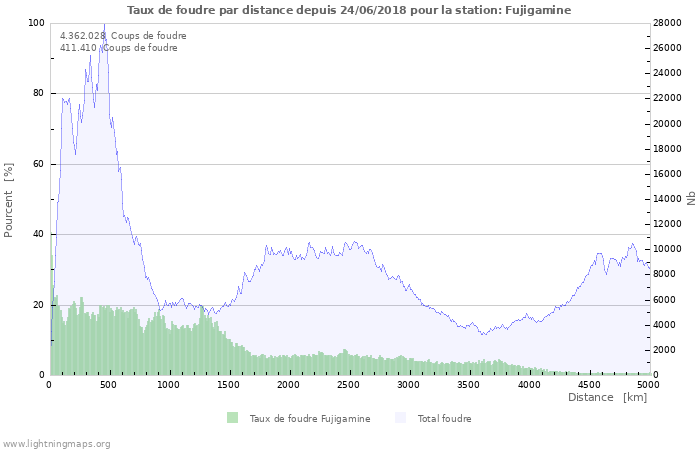This screenshot has height=450, width=700.
Task: Click the 'Distance [km]' axis label
Action: 607,397
